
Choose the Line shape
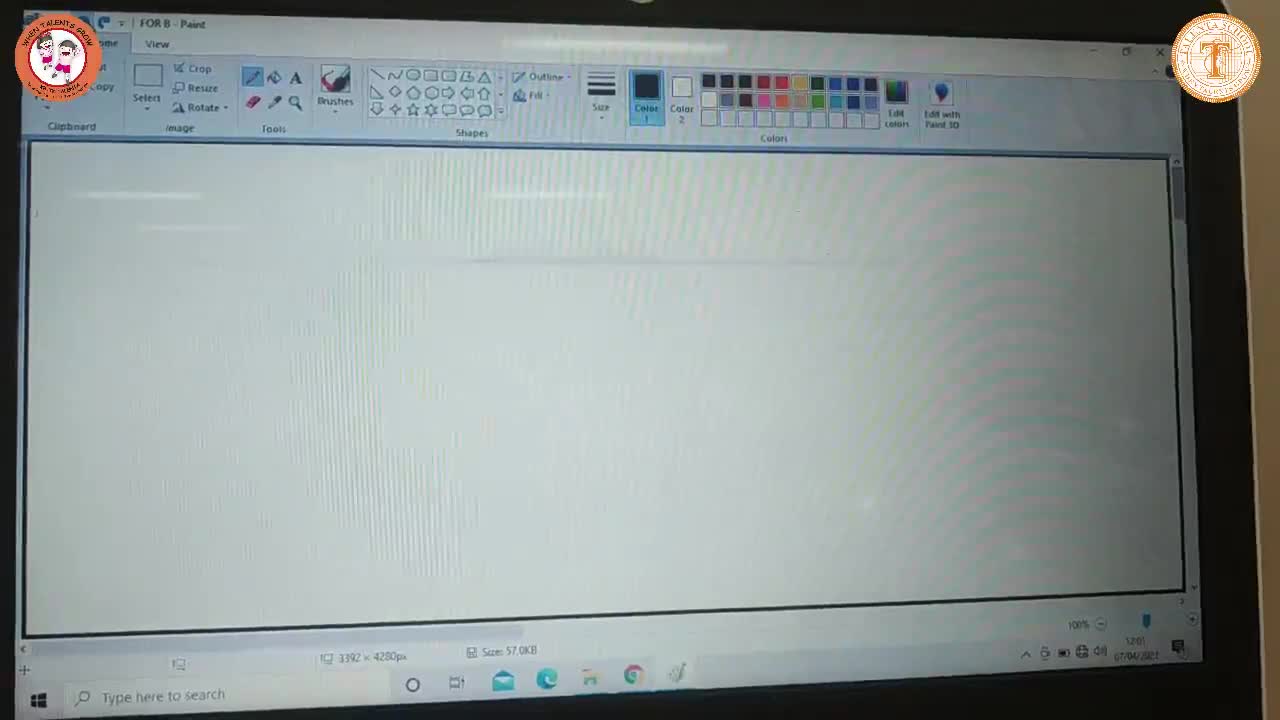point(377,75)
